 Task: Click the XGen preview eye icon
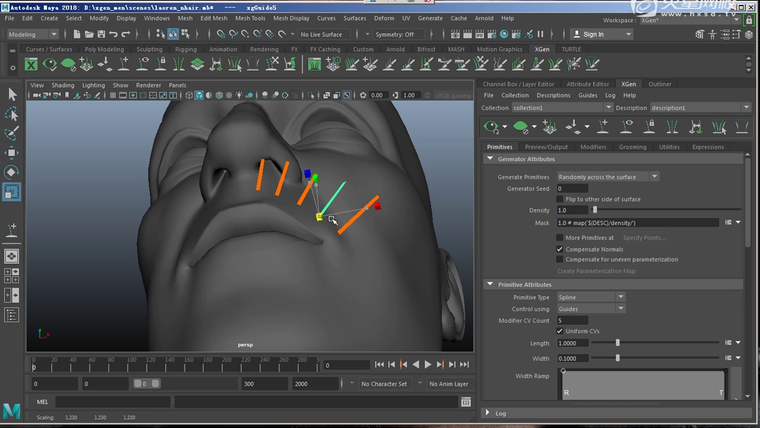tap(491, 127)
